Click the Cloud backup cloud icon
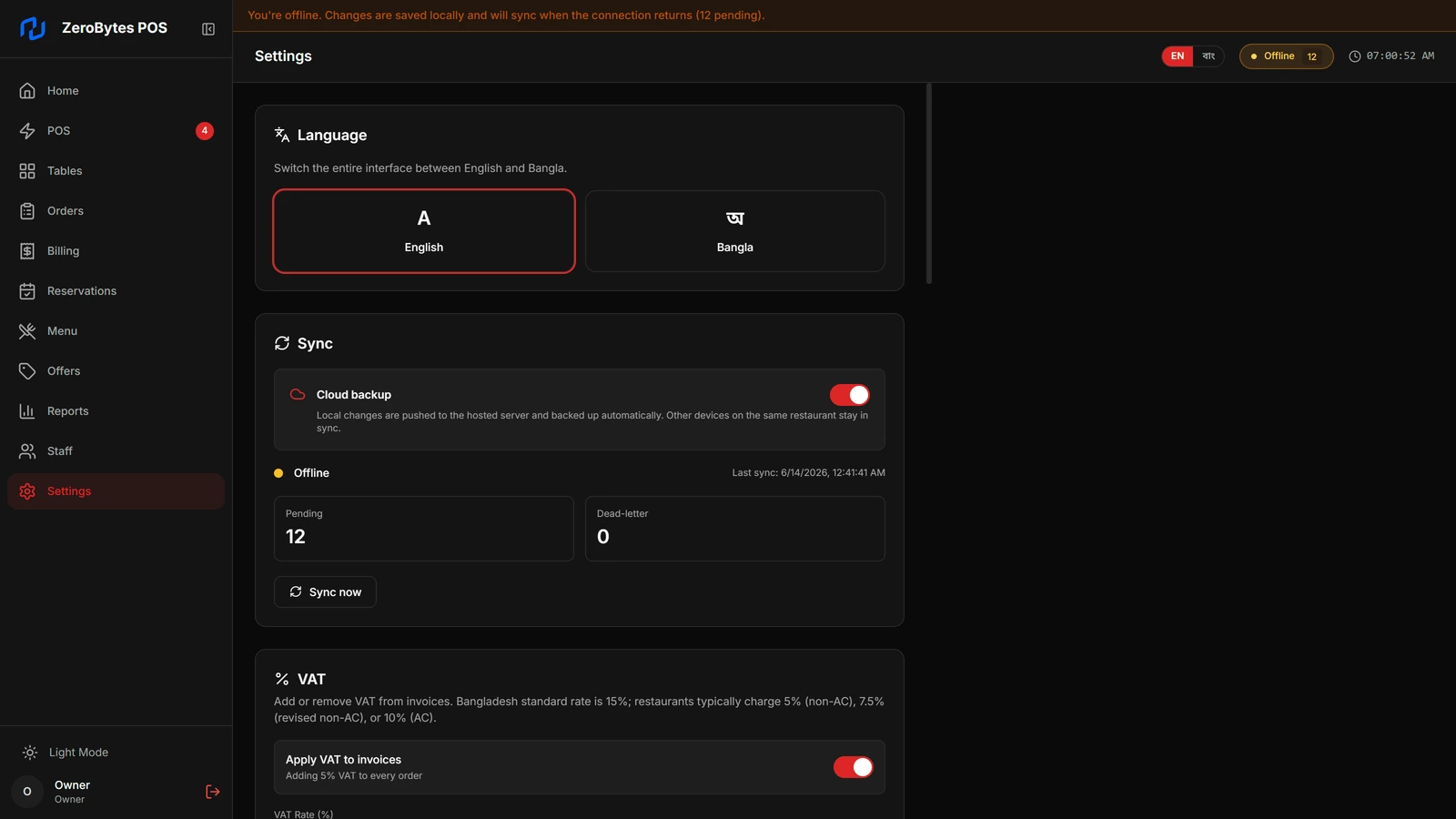 pos(298,395)
